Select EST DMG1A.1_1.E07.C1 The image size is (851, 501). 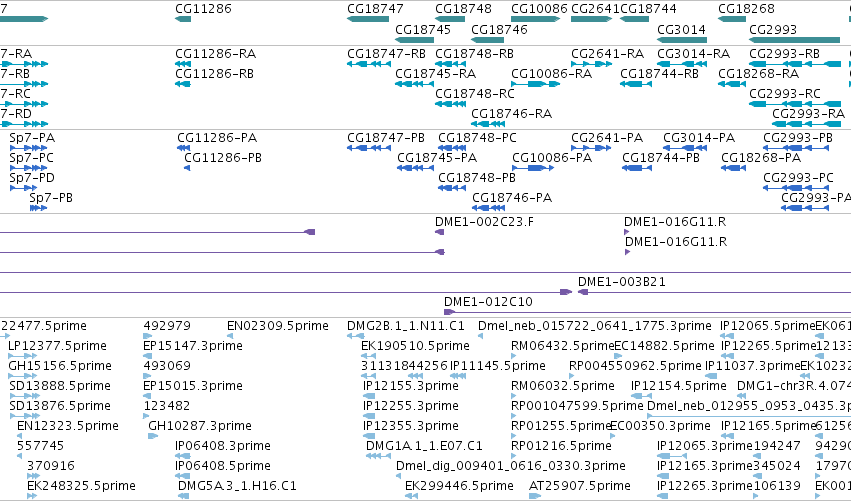click(424, 446)
